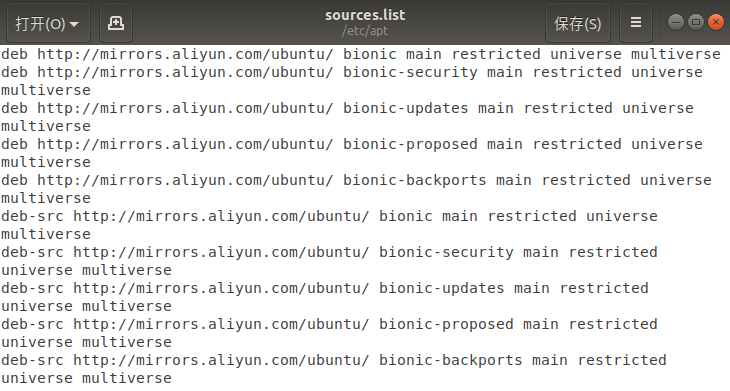Click bionic-updates in the third deb line

tap(406, 108)
